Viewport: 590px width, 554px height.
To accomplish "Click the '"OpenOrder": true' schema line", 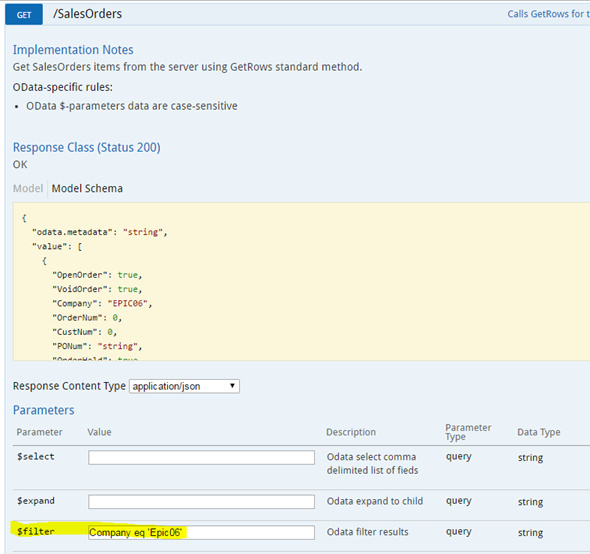I will (97, 275).
